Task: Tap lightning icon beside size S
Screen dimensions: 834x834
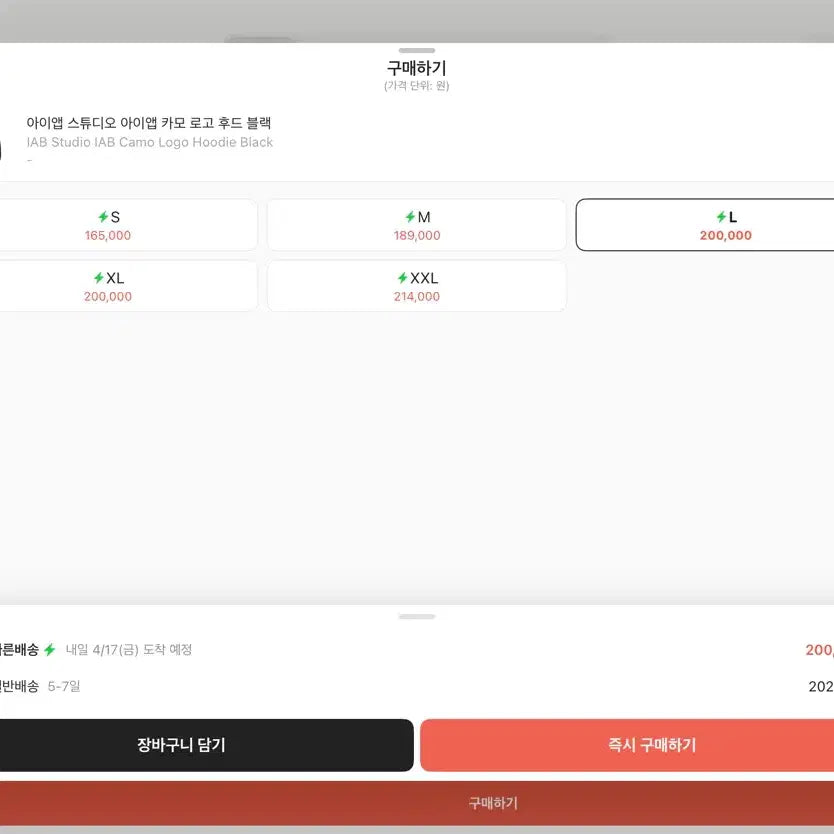Action: [x=103, y=217]
